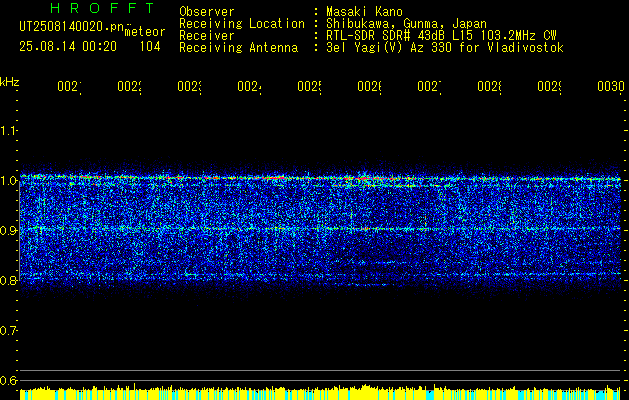Viewport: 629px width, 400px height.
Task: Click the 1.1 frequency axis label
Action: tap(8, 130)
